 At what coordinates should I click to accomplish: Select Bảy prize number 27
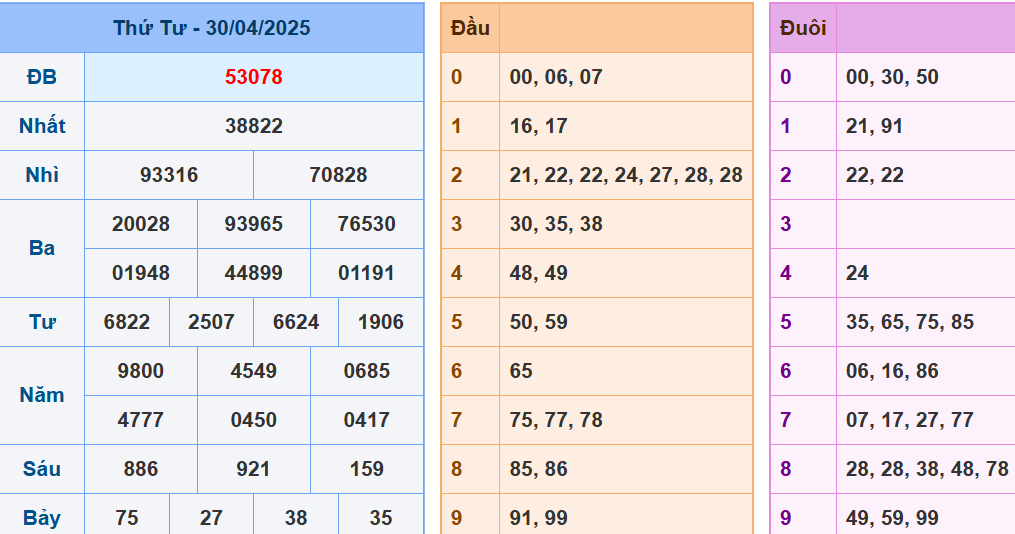211,518
